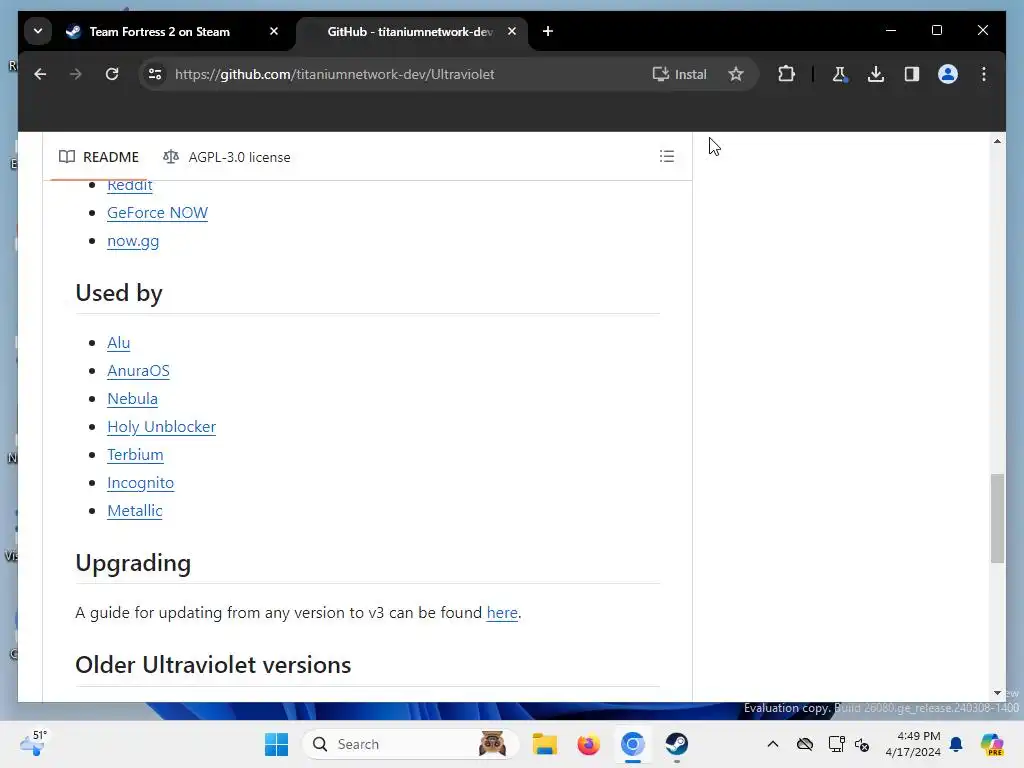Open the display network tray icon
This screenshot has width=1024, height=768.
pos(836,744)
